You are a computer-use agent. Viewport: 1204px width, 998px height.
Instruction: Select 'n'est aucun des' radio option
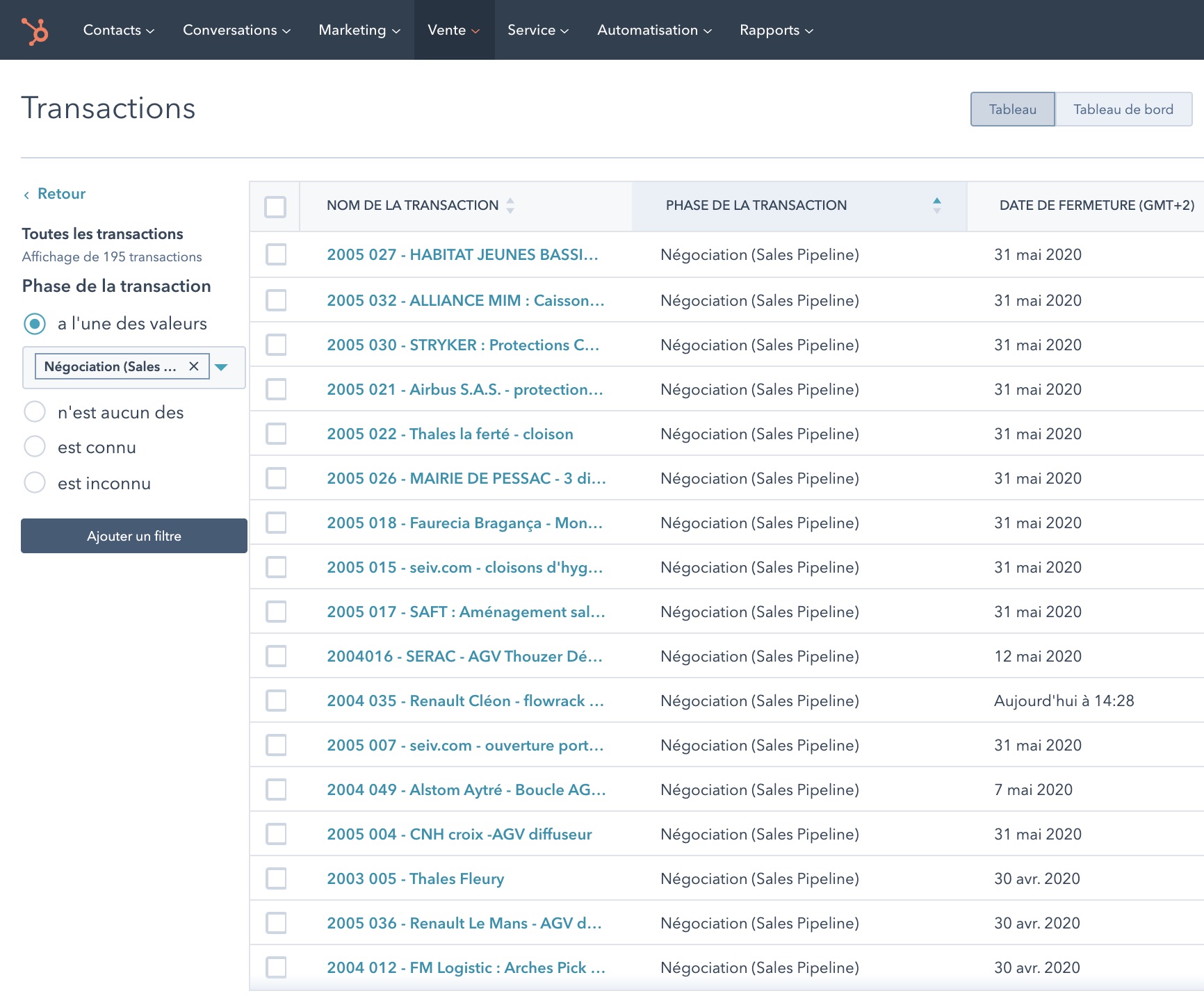[35, 411]
